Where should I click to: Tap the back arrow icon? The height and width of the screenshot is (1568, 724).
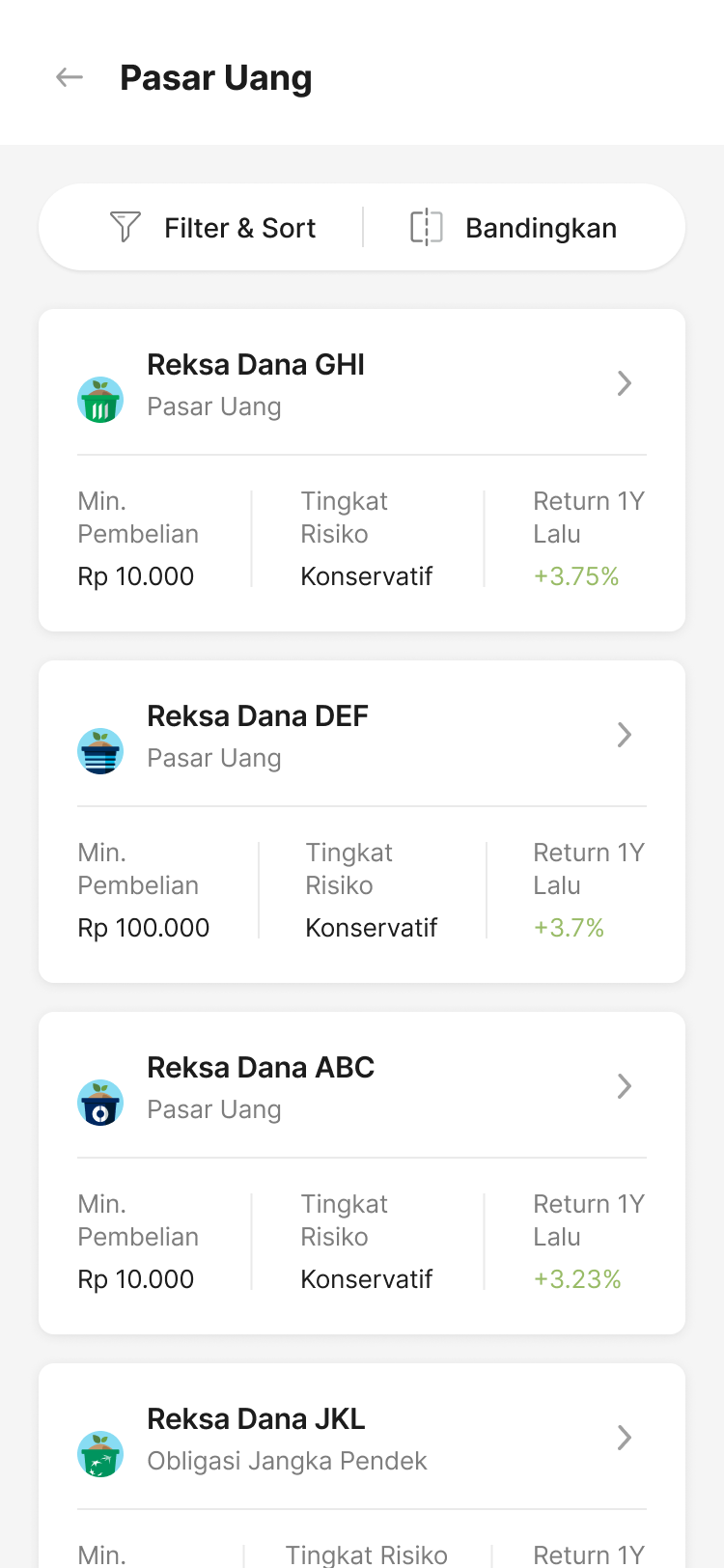[x=70, y=77]
